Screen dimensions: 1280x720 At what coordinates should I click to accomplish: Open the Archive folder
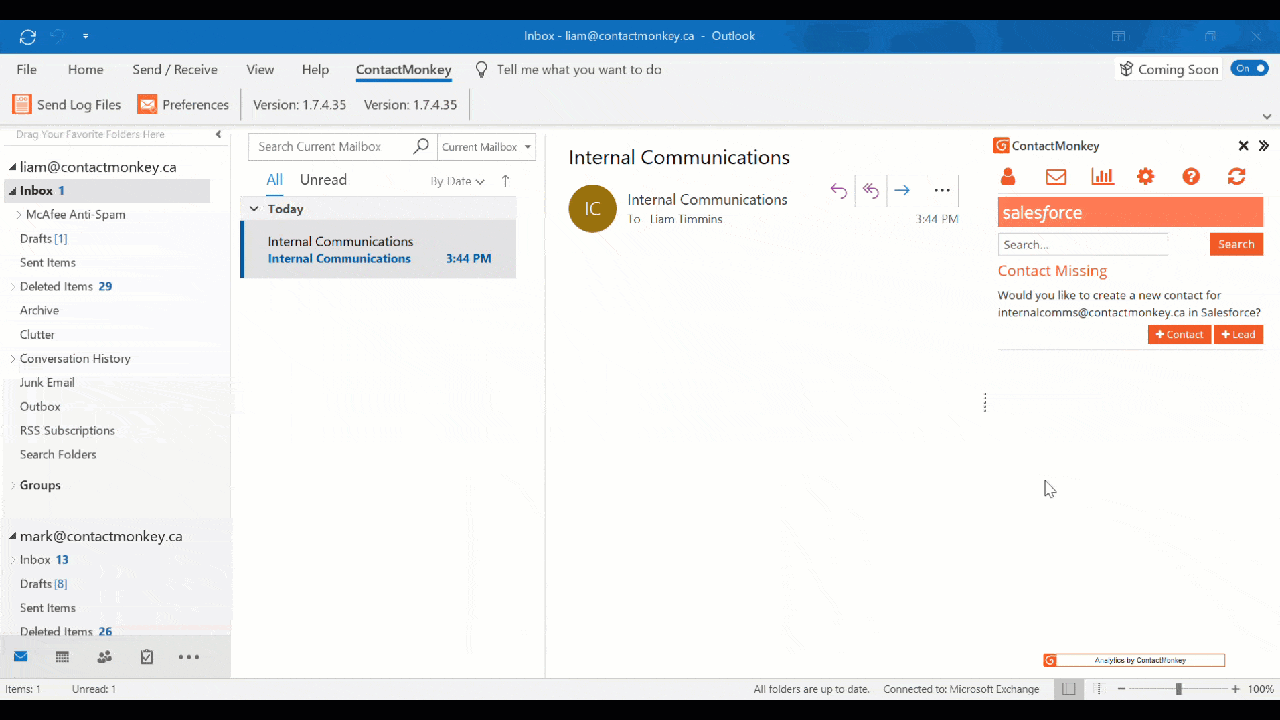pyautogui.click(x=39, y=311)
